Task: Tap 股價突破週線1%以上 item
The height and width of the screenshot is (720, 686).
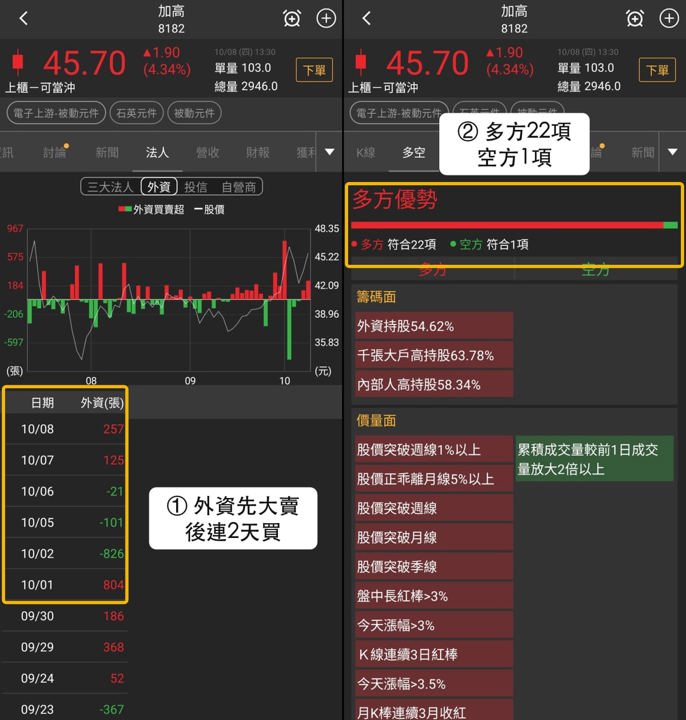Action: (433, 450)
